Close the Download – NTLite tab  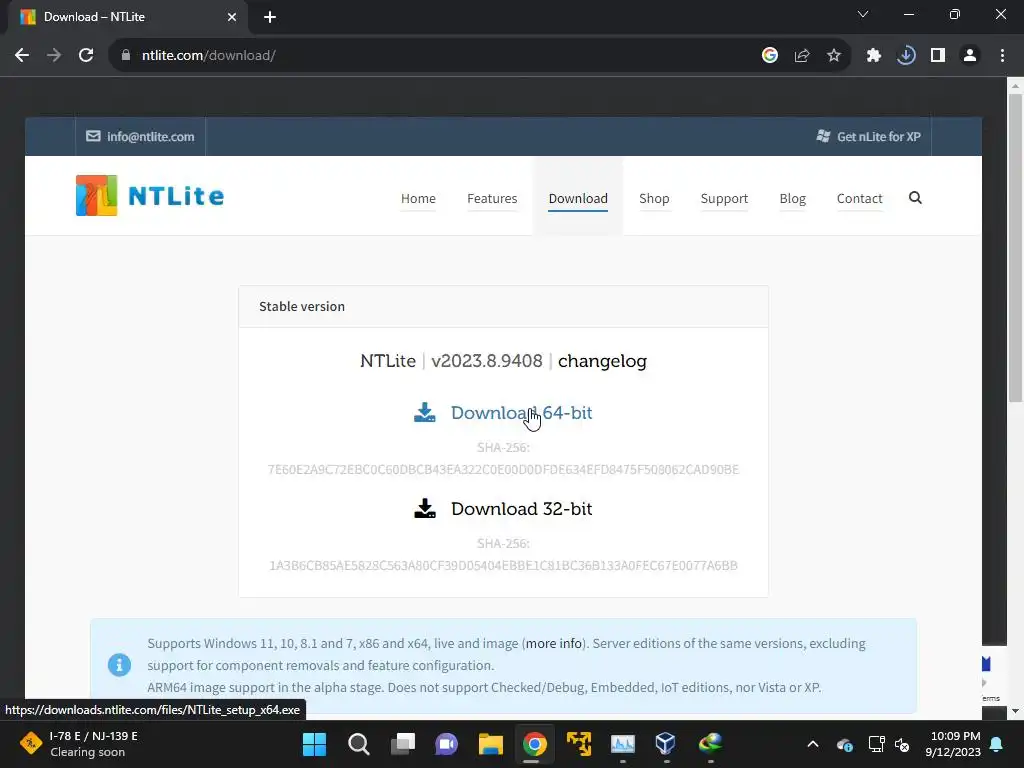[x=232, y=17]
